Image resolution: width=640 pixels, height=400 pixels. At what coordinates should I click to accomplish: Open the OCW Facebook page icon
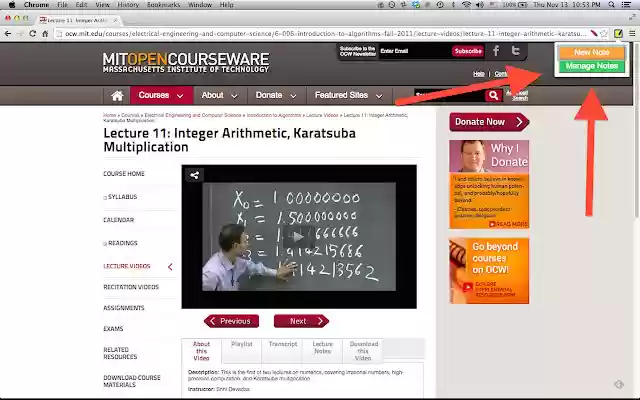496,51
